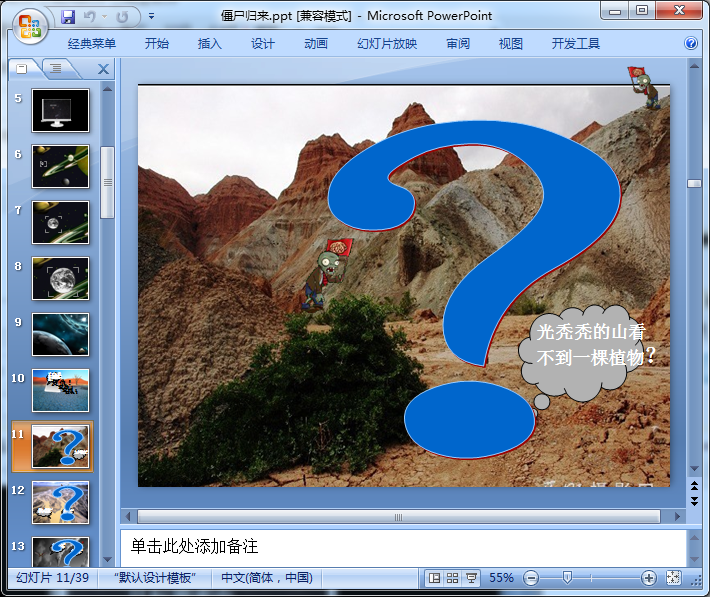Select slide 9 thumbnail
Screen dimensions: 710x597
(x=60, y=334)
